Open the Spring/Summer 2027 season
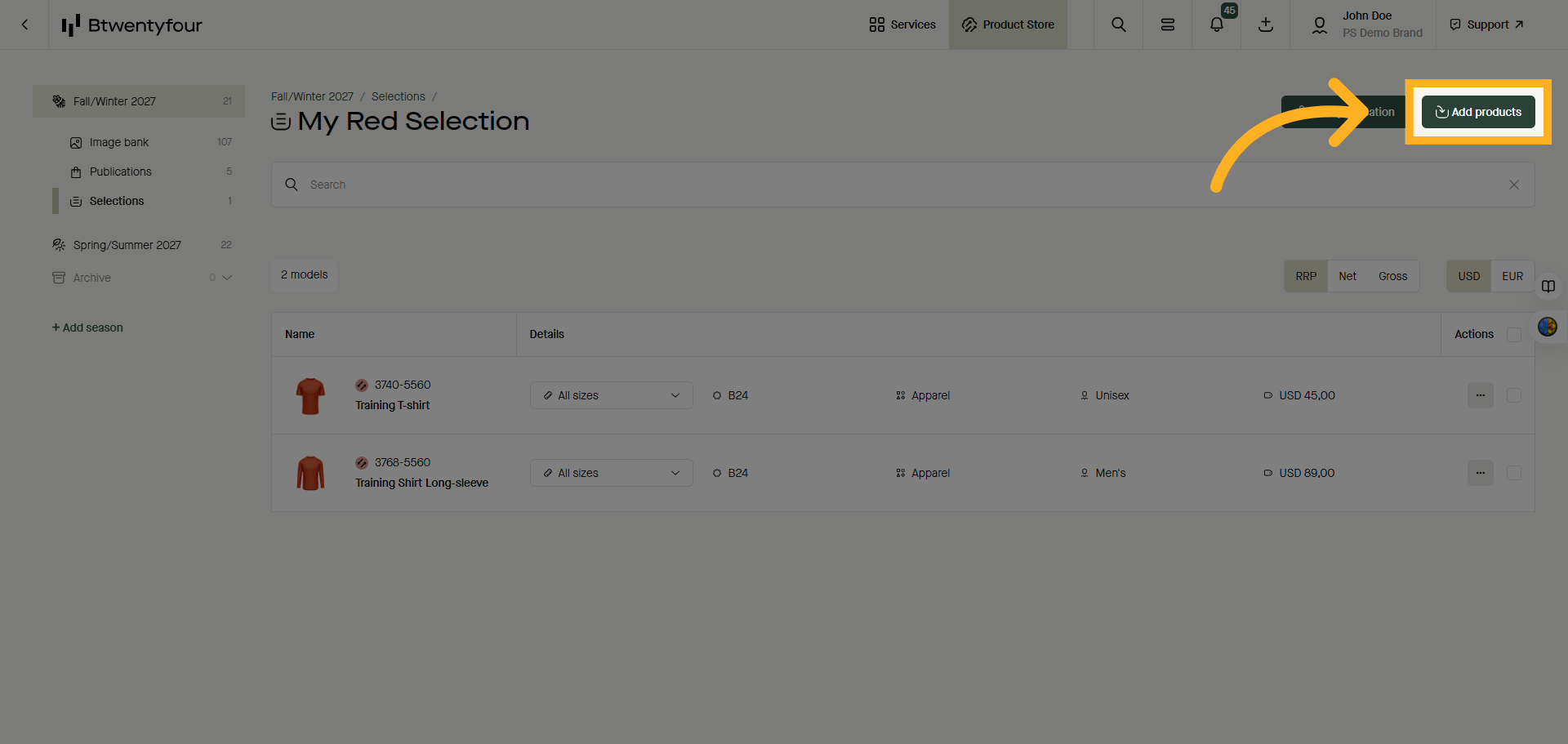 [127, 244]
